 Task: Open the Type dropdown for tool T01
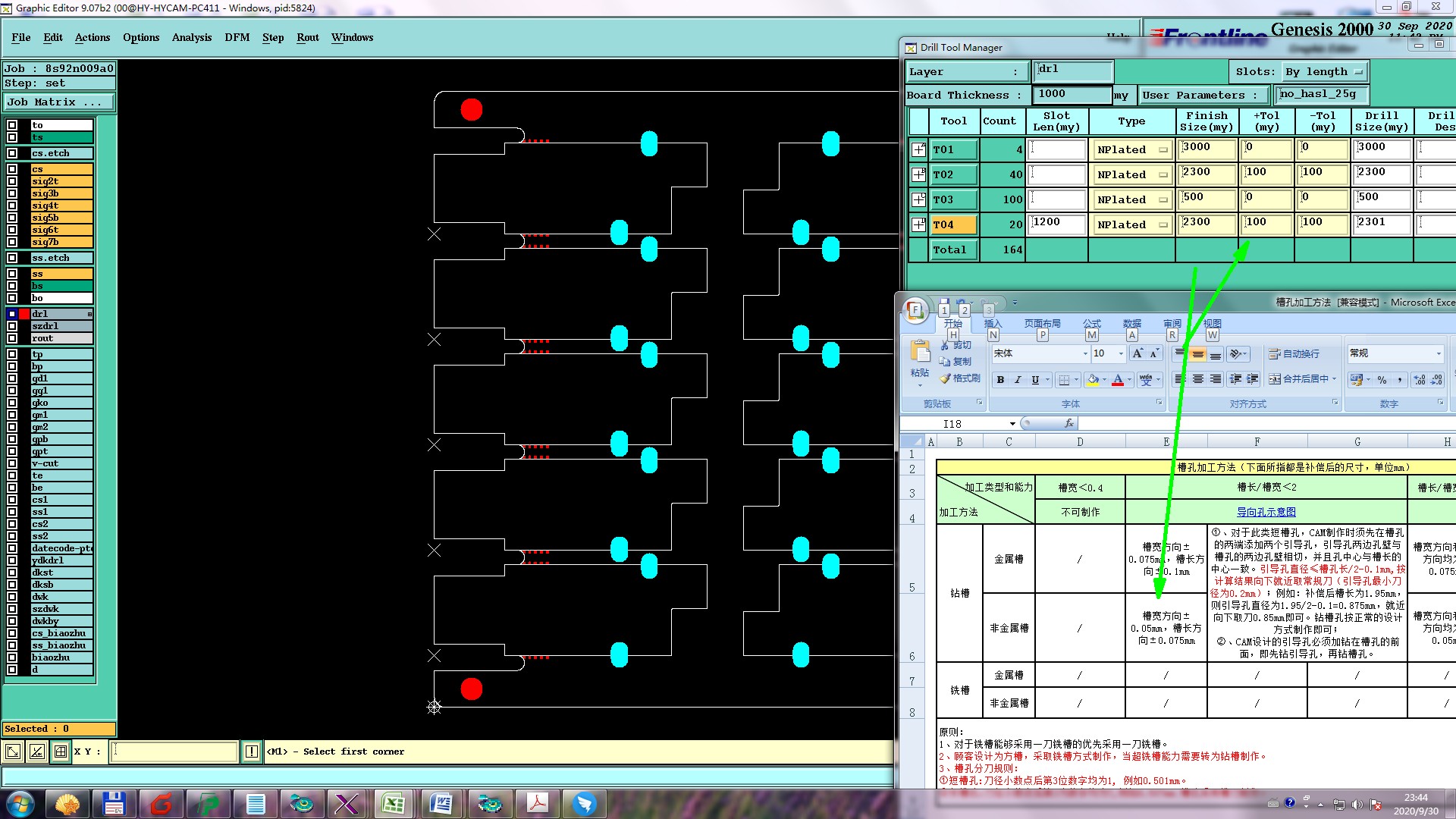(x=1131, y=149)
